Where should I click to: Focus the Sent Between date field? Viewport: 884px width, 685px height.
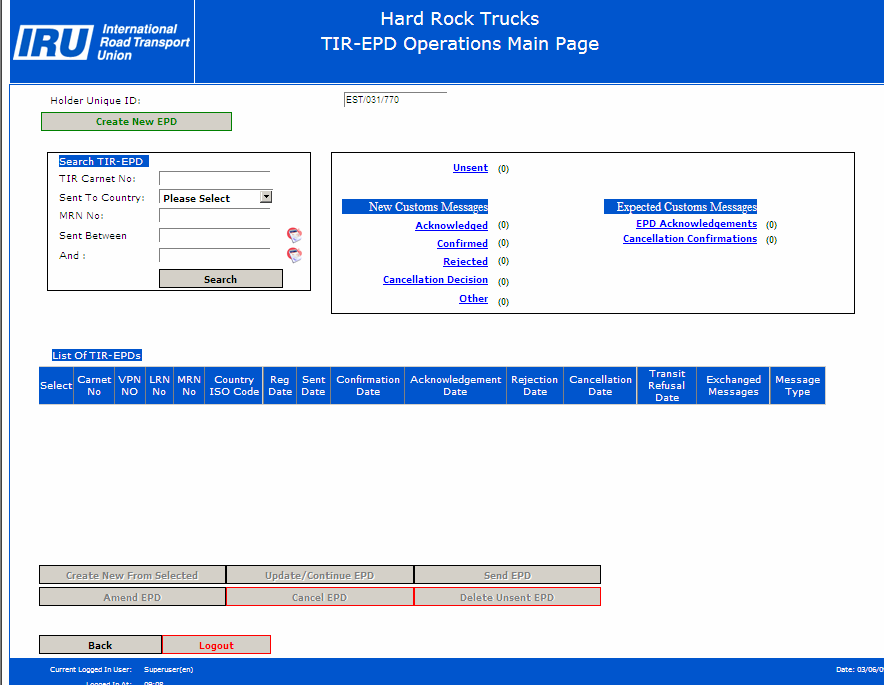(215, 235)
